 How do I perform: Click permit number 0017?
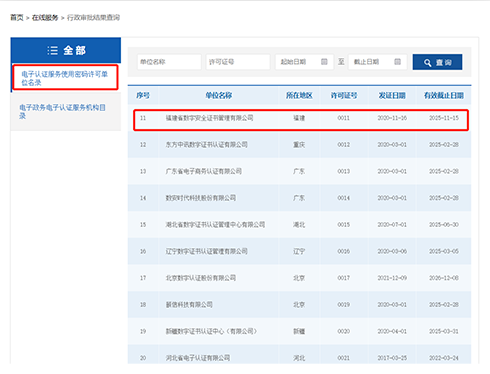pyautogui.click(x=343, y=278)
